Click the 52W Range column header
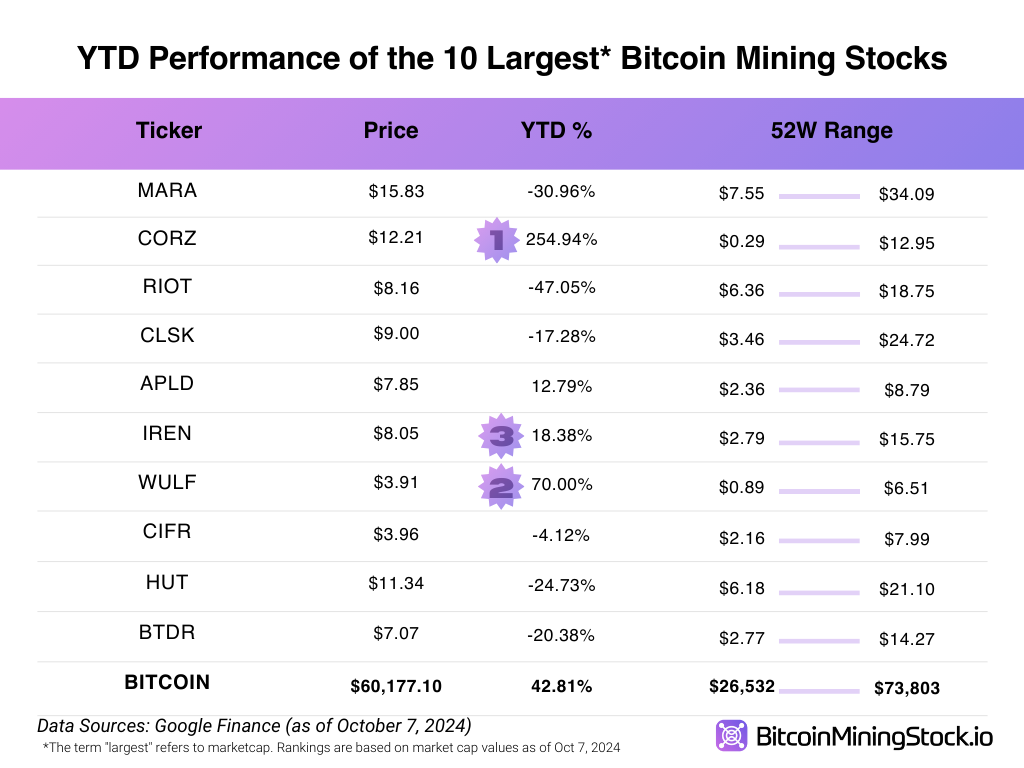1024x768 pixels. pos(831,130)
